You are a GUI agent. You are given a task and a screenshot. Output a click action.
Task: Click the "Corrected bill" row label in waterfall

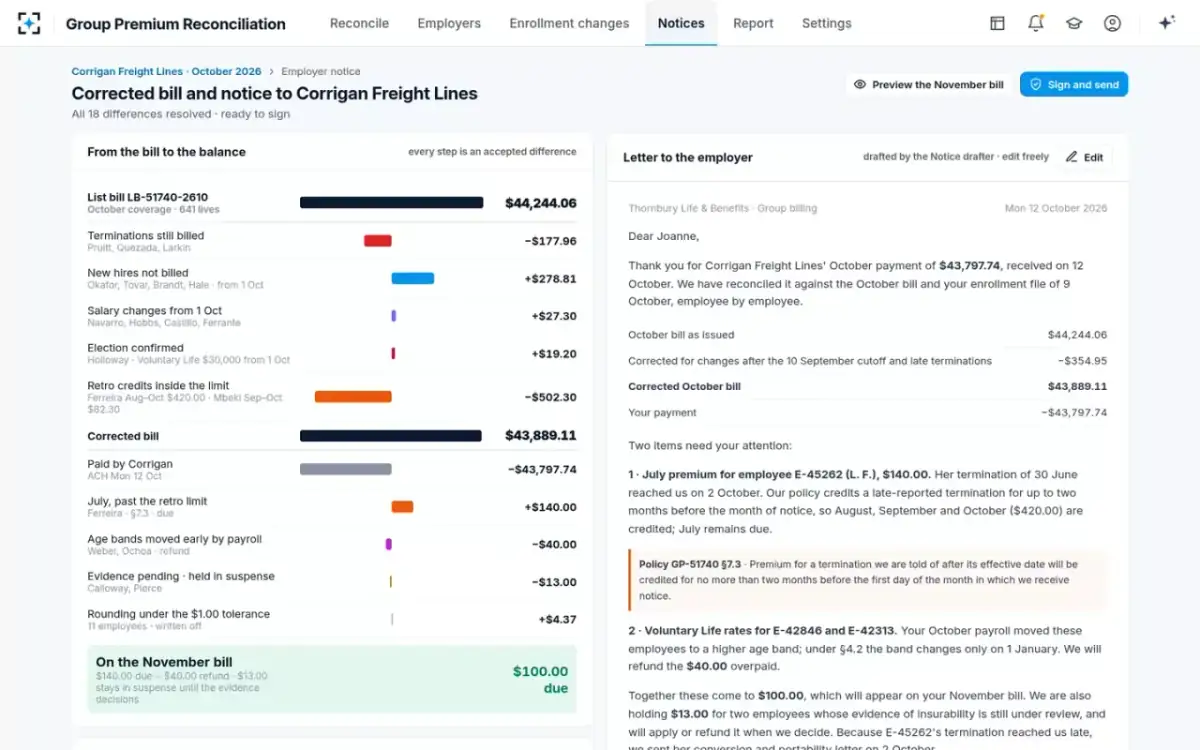click(x=123, y=436)
